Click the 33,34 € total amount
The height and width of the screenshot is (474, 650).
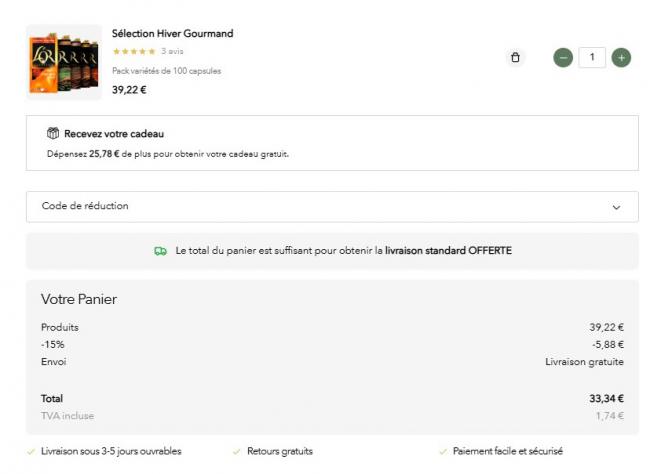click(606, 399)
